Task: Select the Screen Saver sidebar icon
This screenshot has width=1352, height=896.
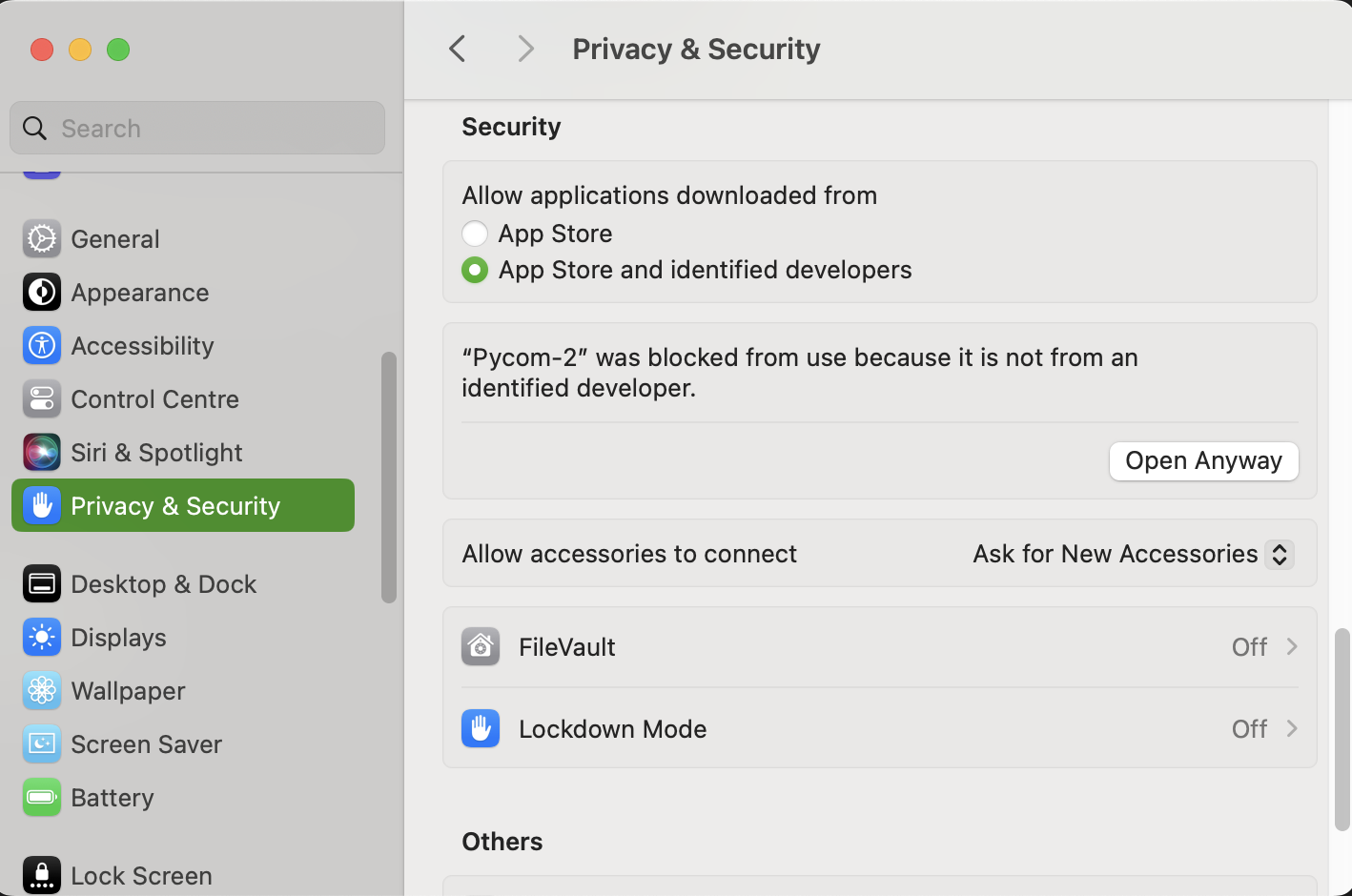Action: coord(42,744)
